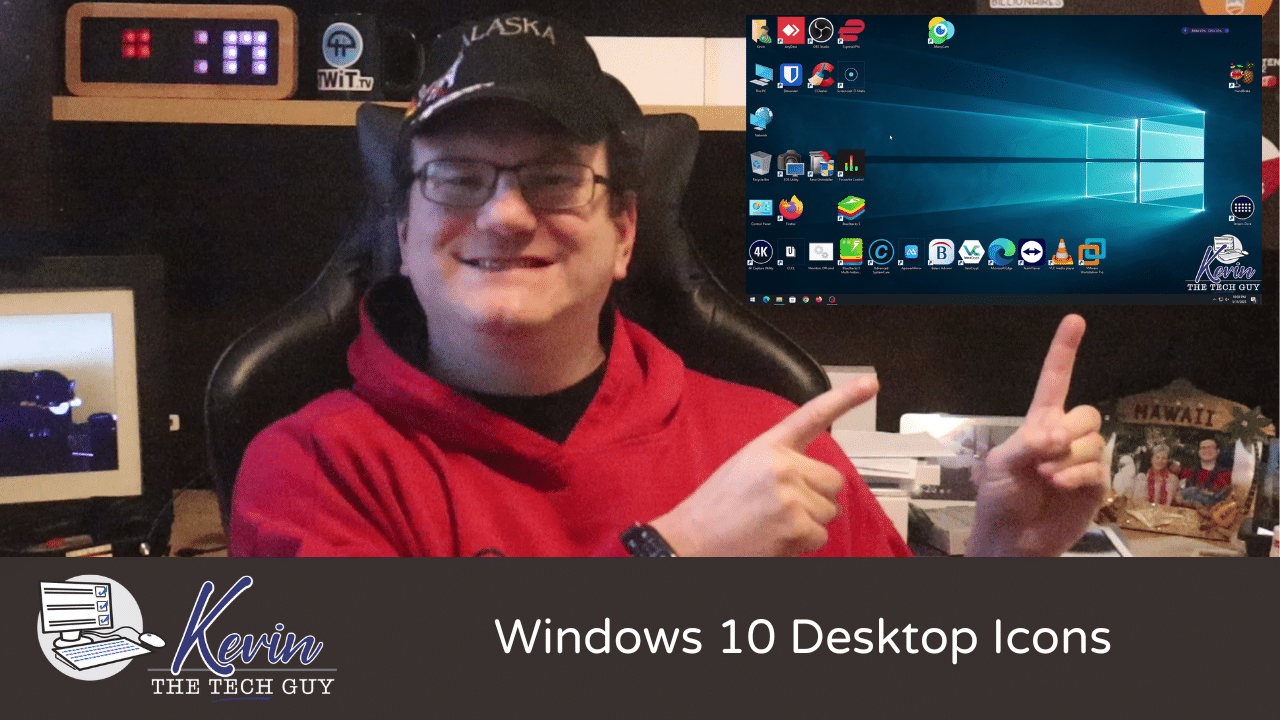Launch CCleaner from the desktop
Image resolution: width=1280 pixels, height=720 pixels.
(x=821, y=77)
